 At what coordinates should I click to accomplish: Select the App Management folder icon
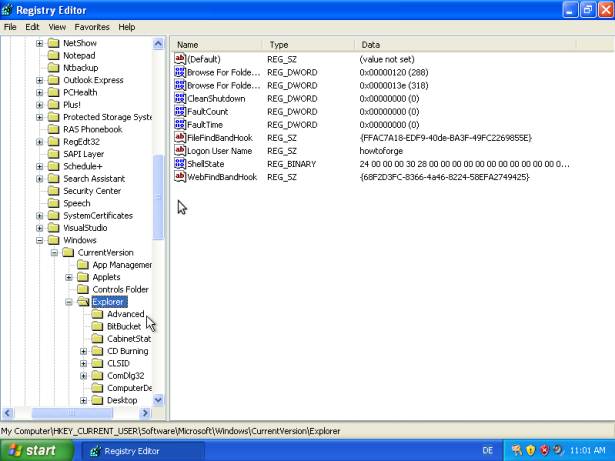click(83, 265)
